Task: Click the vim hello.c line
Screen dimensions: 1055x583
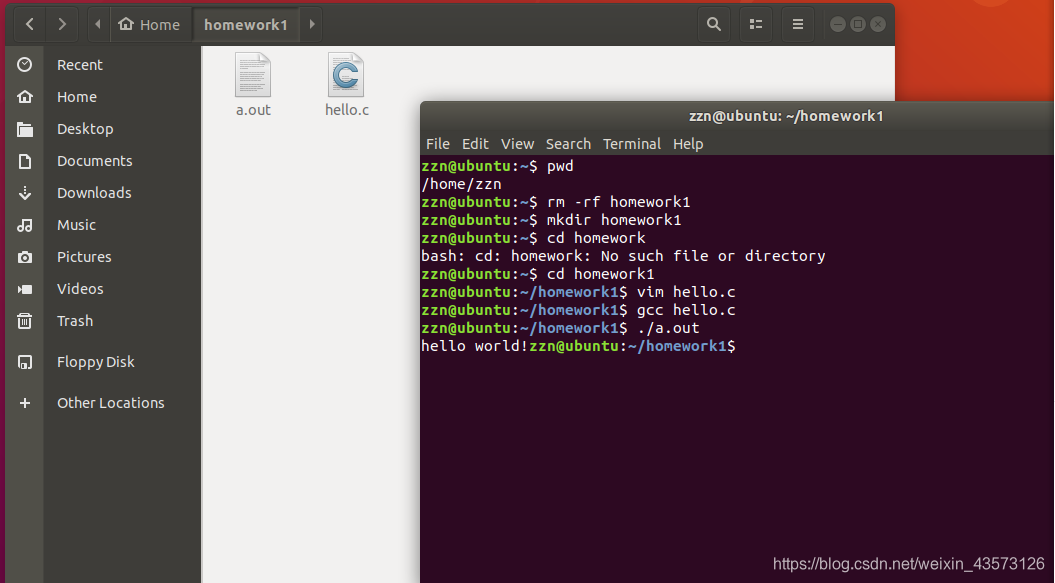Action: pos(578,292)
